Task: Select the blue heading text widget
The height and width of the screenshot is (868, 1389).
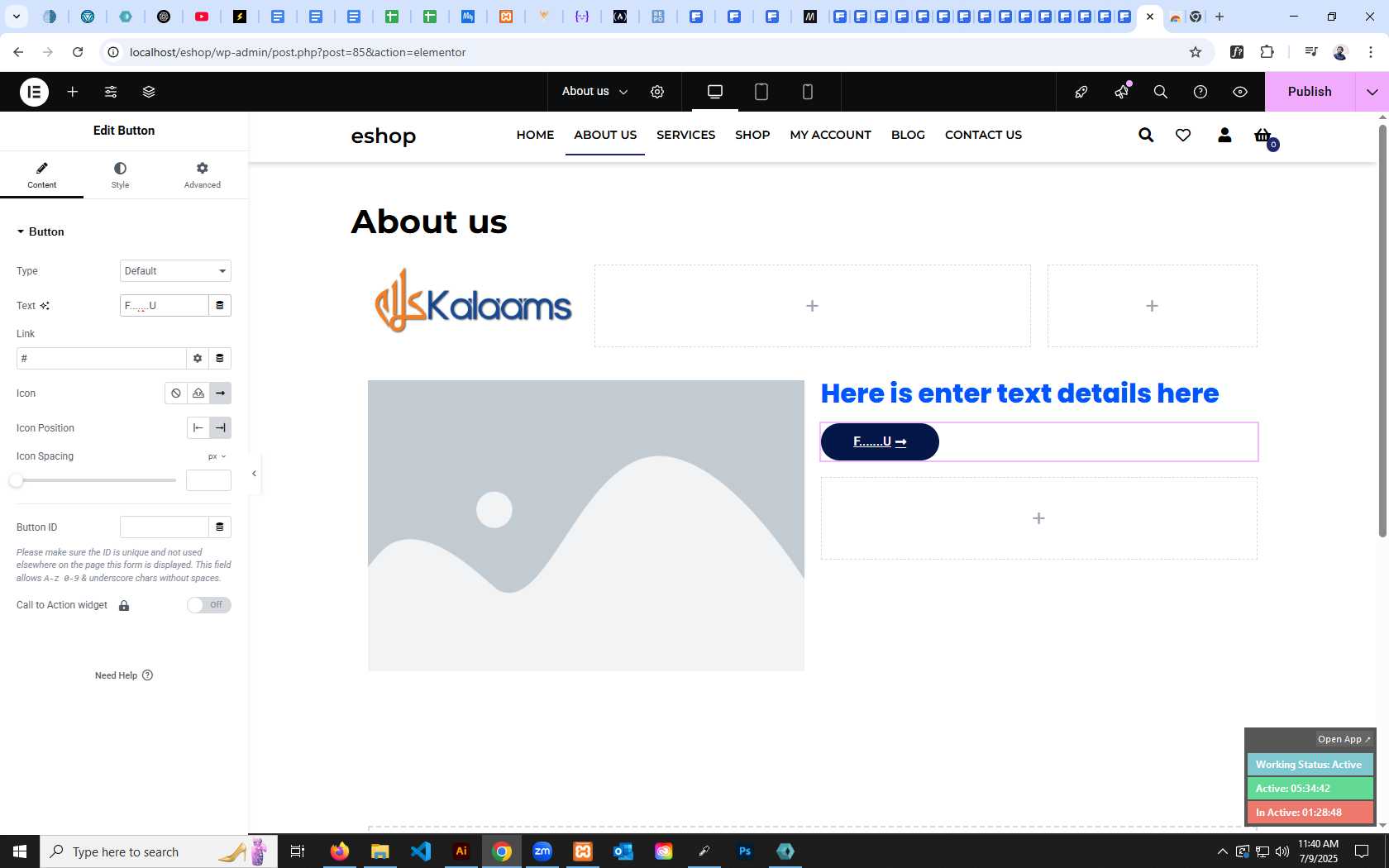Action: point(1019,393)
